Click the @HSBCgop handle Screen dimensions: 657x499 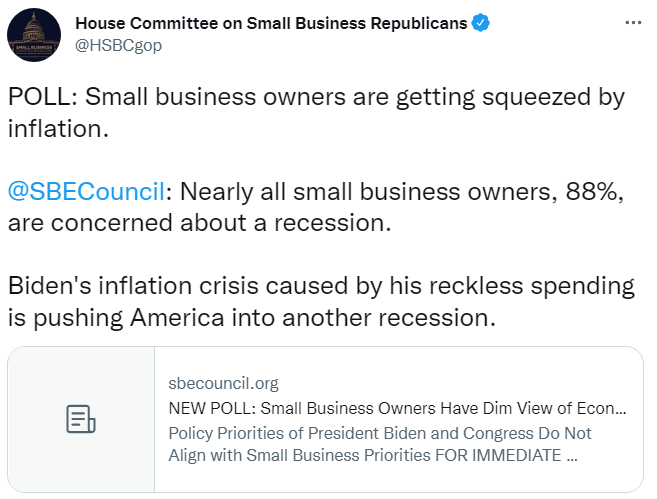click(119, 45)
